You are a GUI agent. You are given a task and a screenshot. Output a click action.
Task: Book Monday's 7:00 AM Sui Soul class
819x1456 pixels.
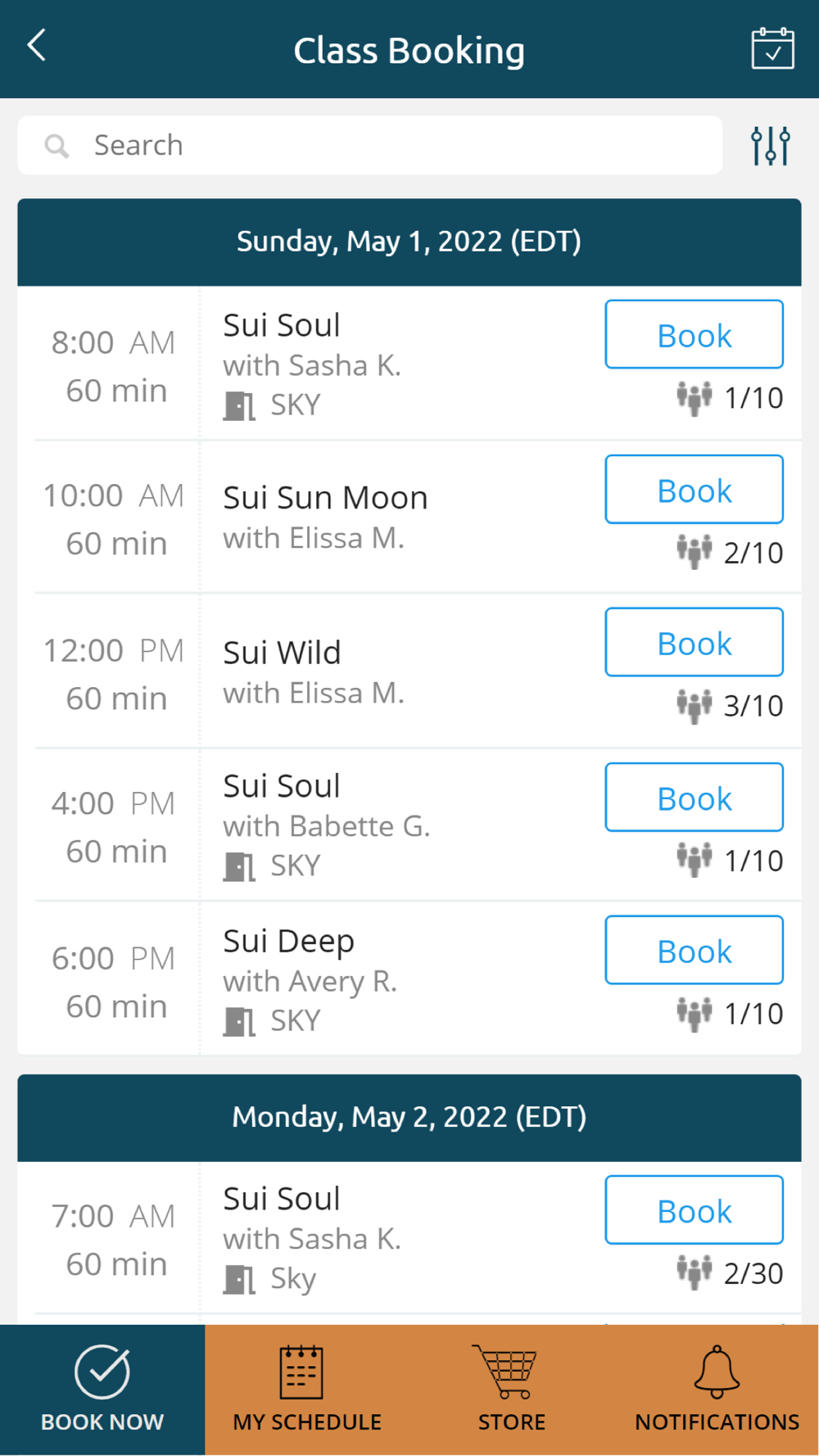695,1210
